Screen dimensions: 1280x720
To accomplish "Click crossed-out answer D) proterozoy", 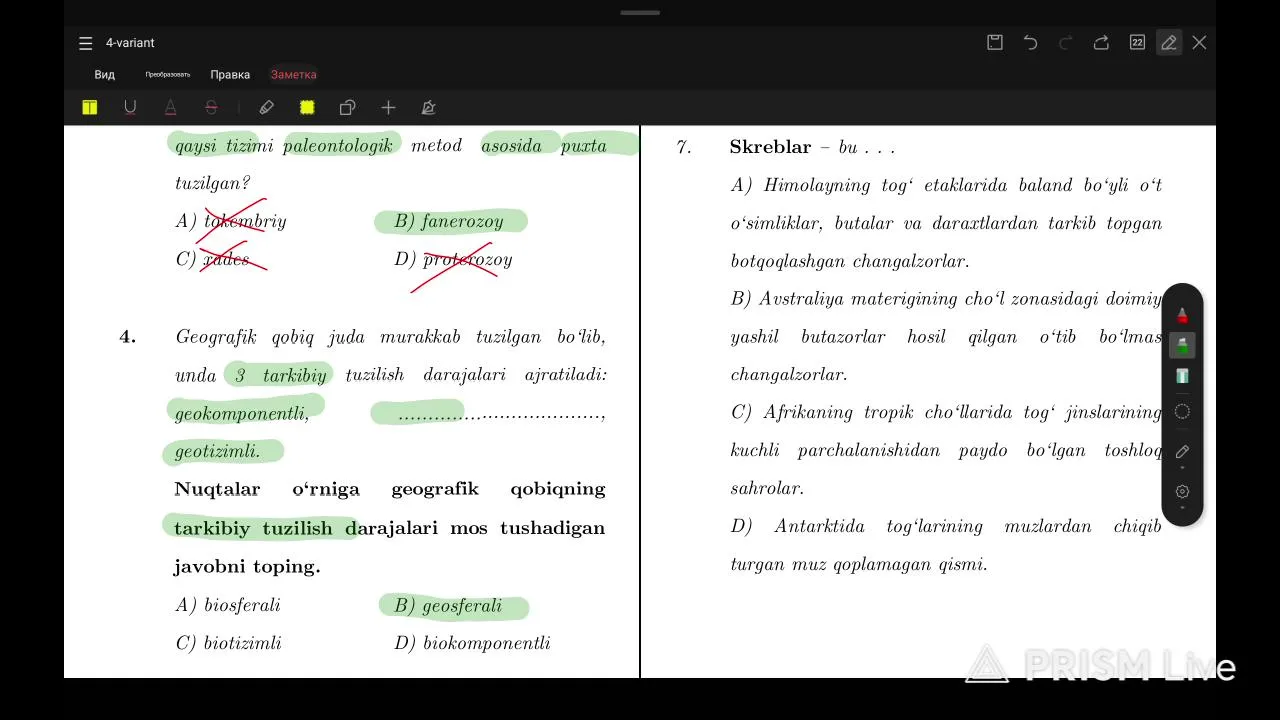I will coord(453,259).
